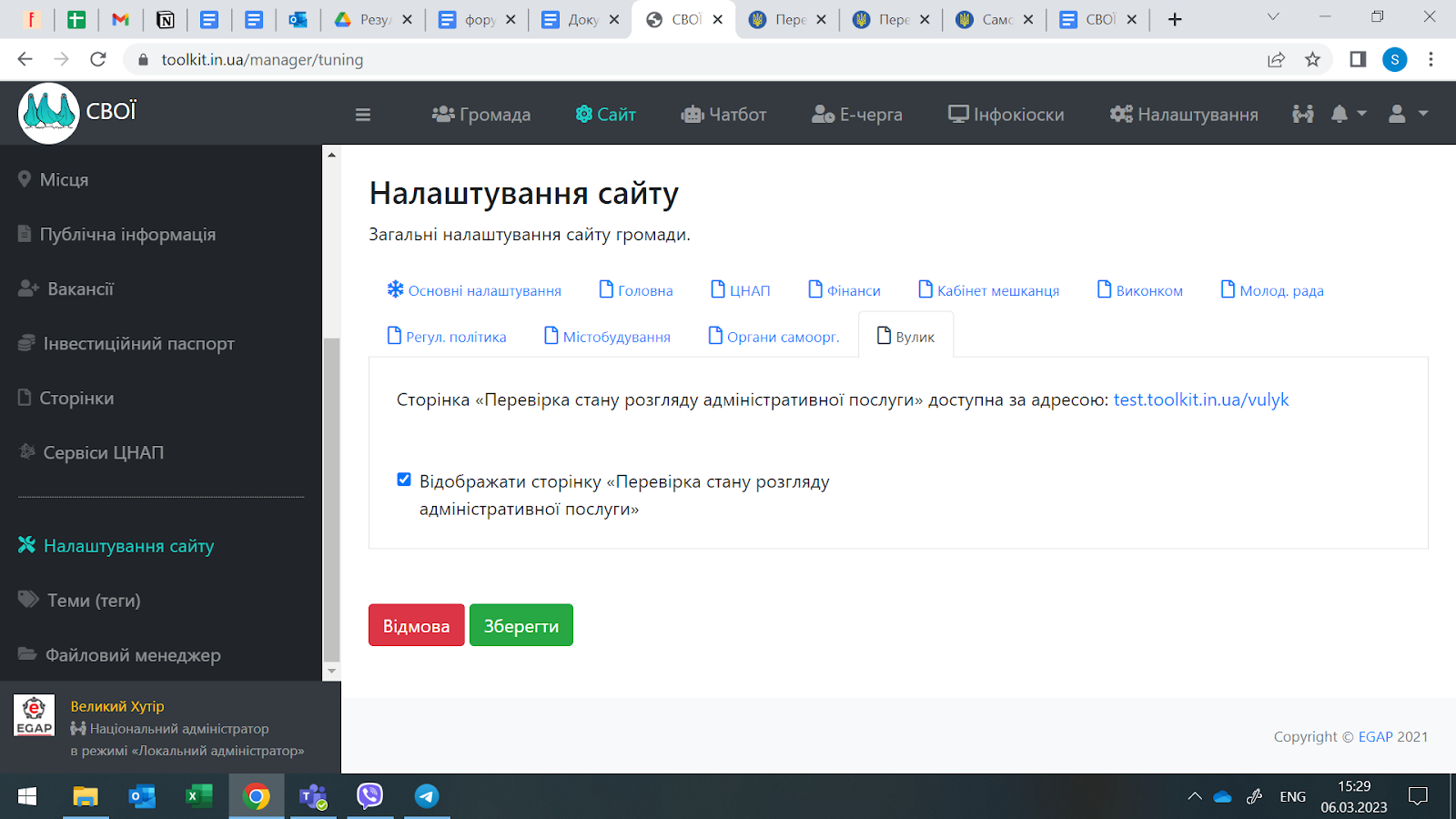The height and width of the screenshot is (819, 1456).
Task: Open Файловий менеджер in the sidebar
Action: point(132,655)
